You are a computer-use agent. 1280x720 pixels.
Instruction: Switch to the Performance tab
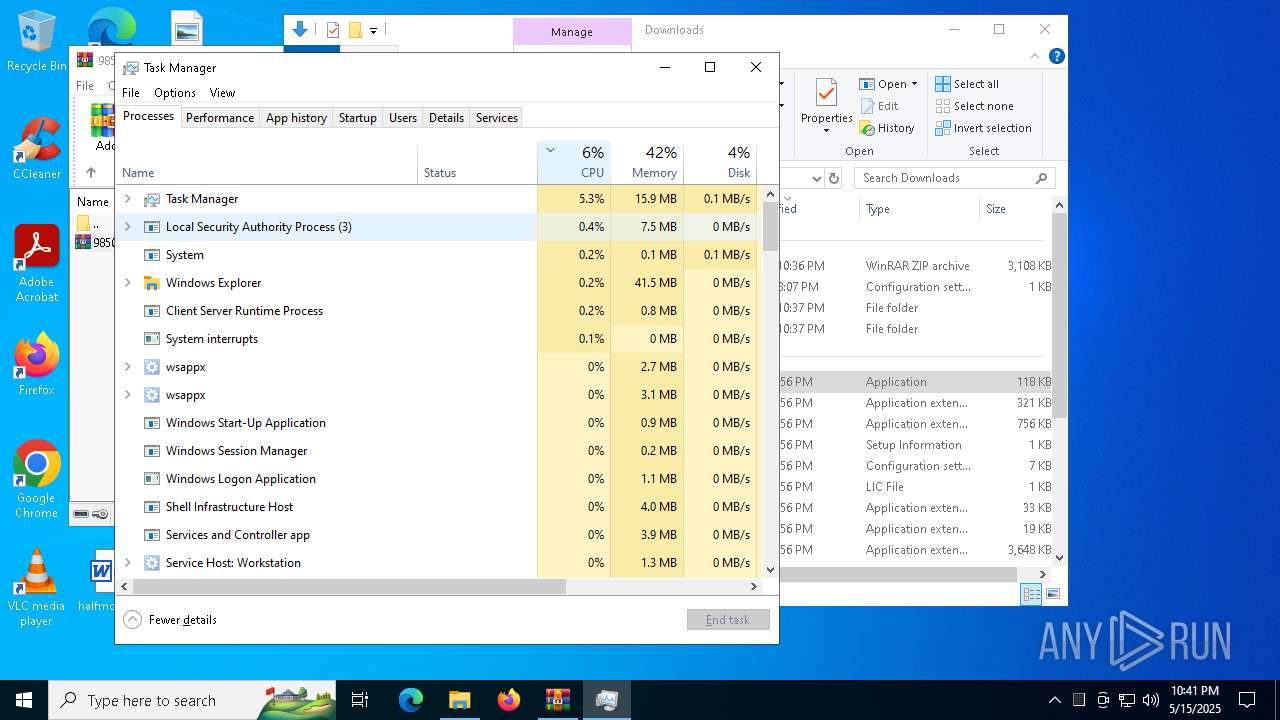220,118
